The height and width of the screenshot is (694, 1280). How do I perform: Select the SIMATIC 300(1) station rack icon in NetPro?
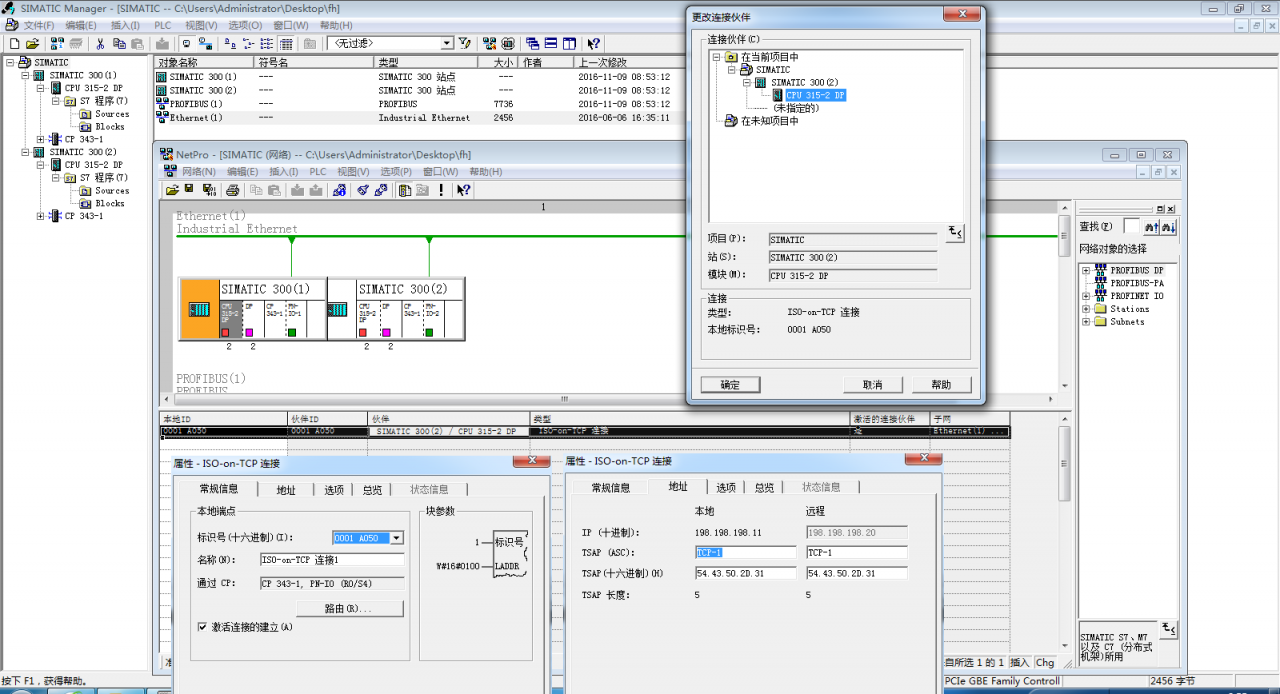point(199,309)
